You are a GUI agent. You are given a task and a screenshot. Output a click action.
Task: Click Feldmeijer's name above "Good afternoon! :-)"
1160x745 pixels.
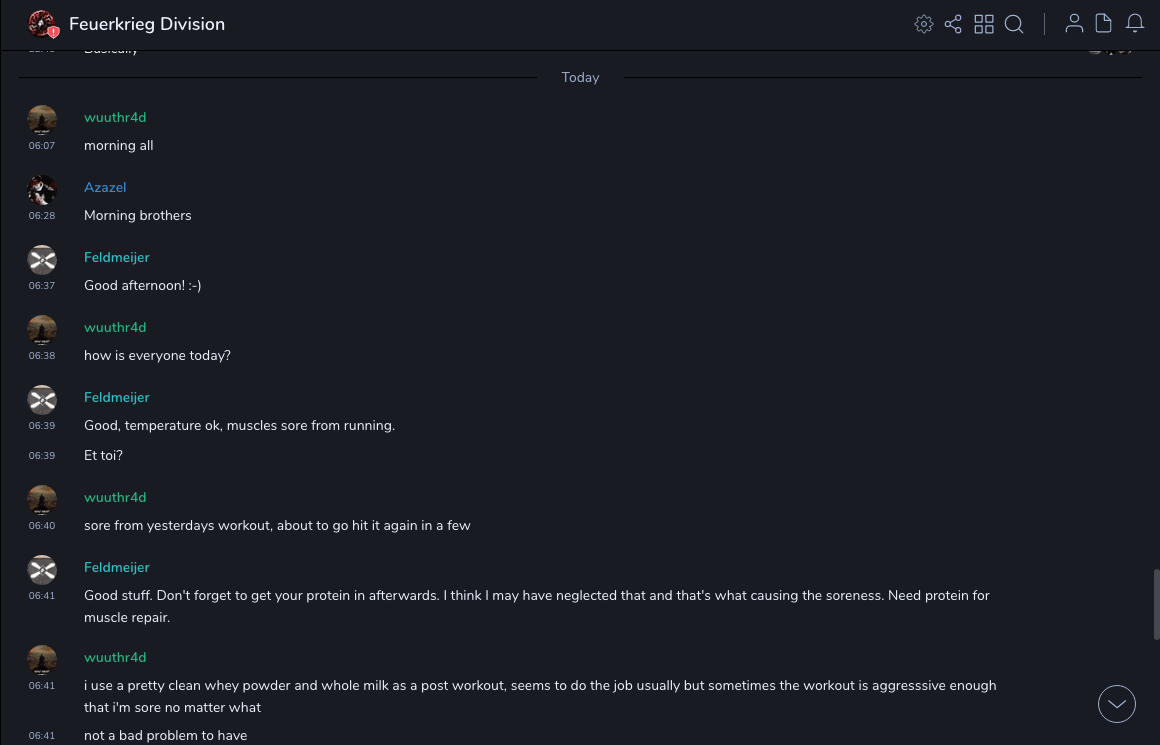coord(116,257)
